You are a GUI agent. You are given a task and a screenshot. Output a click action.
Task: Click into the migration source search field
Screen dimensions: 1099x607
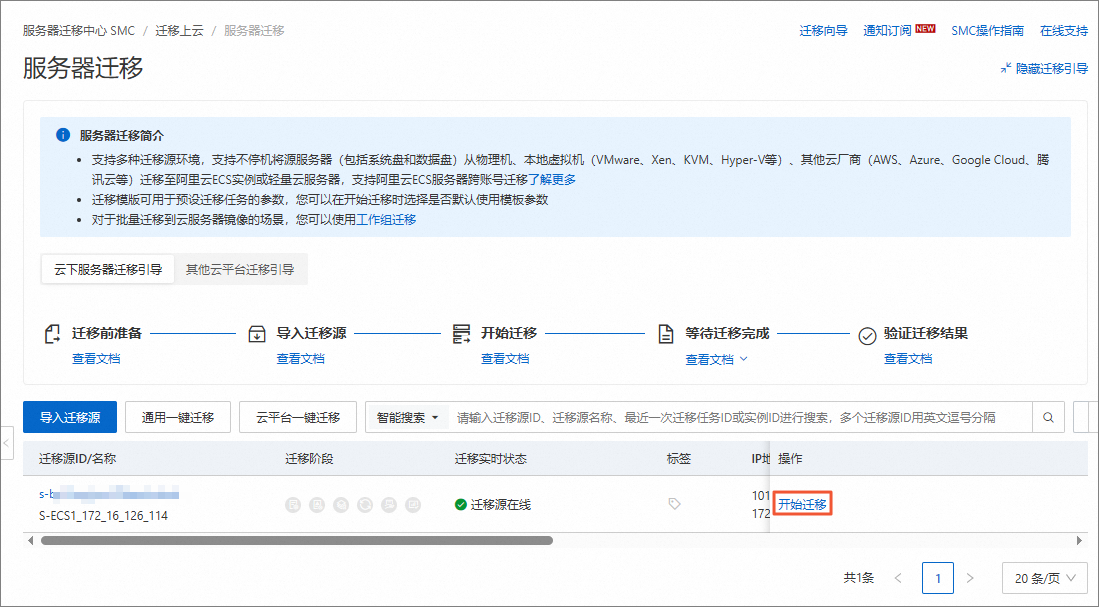[740, 418]
